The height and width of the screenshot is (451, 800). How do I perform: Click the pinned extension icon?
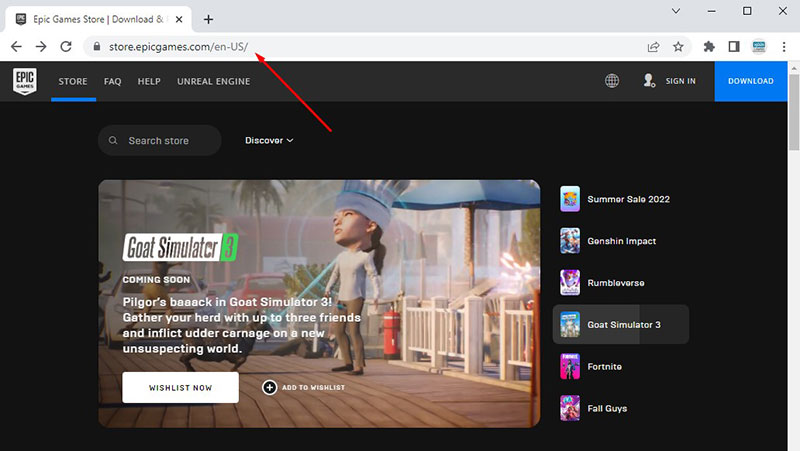(x=759, y=47)
